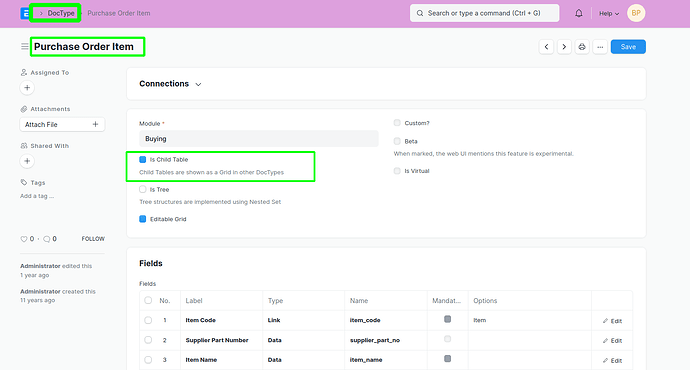This screenshot has height=370, width=690.
Task: Check the Beta checkbox
Action: (397, 141)
